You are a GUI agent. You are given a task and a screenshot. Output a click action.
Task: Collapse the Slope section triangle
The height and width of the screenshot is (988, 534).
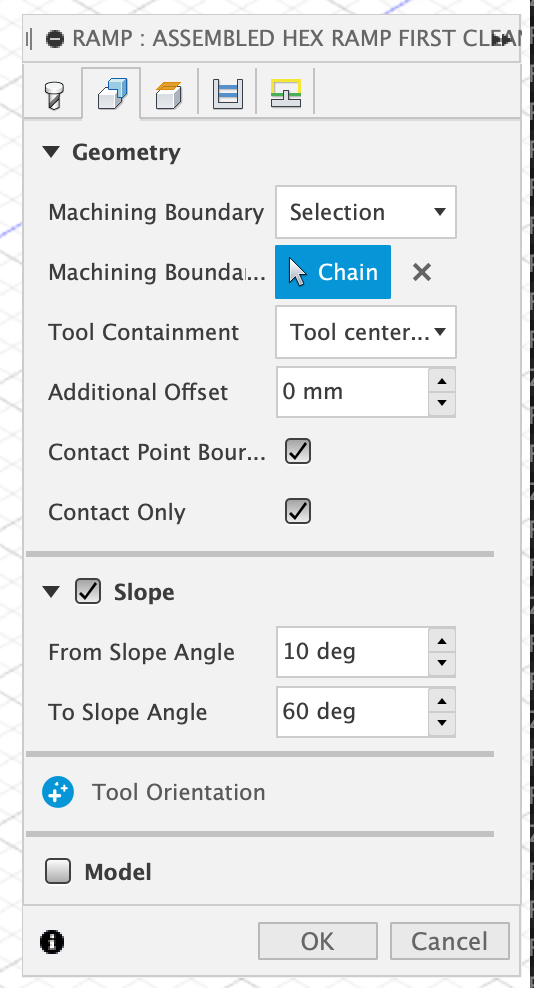click(x=51, y=592)
